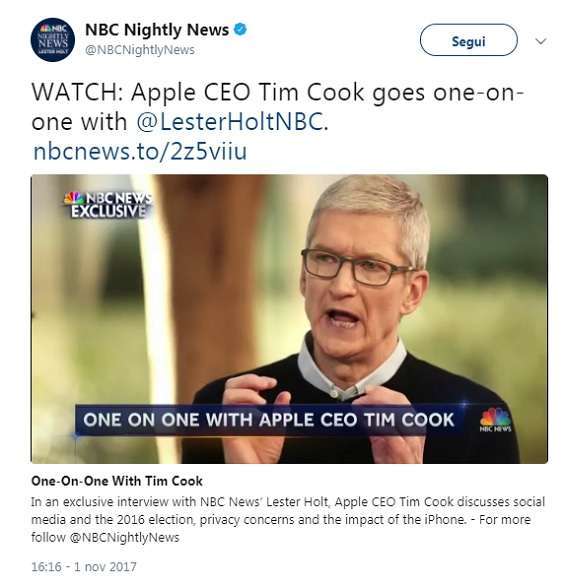Open the @NBCNightlyNews handle under name

click(x=140, y=50)
